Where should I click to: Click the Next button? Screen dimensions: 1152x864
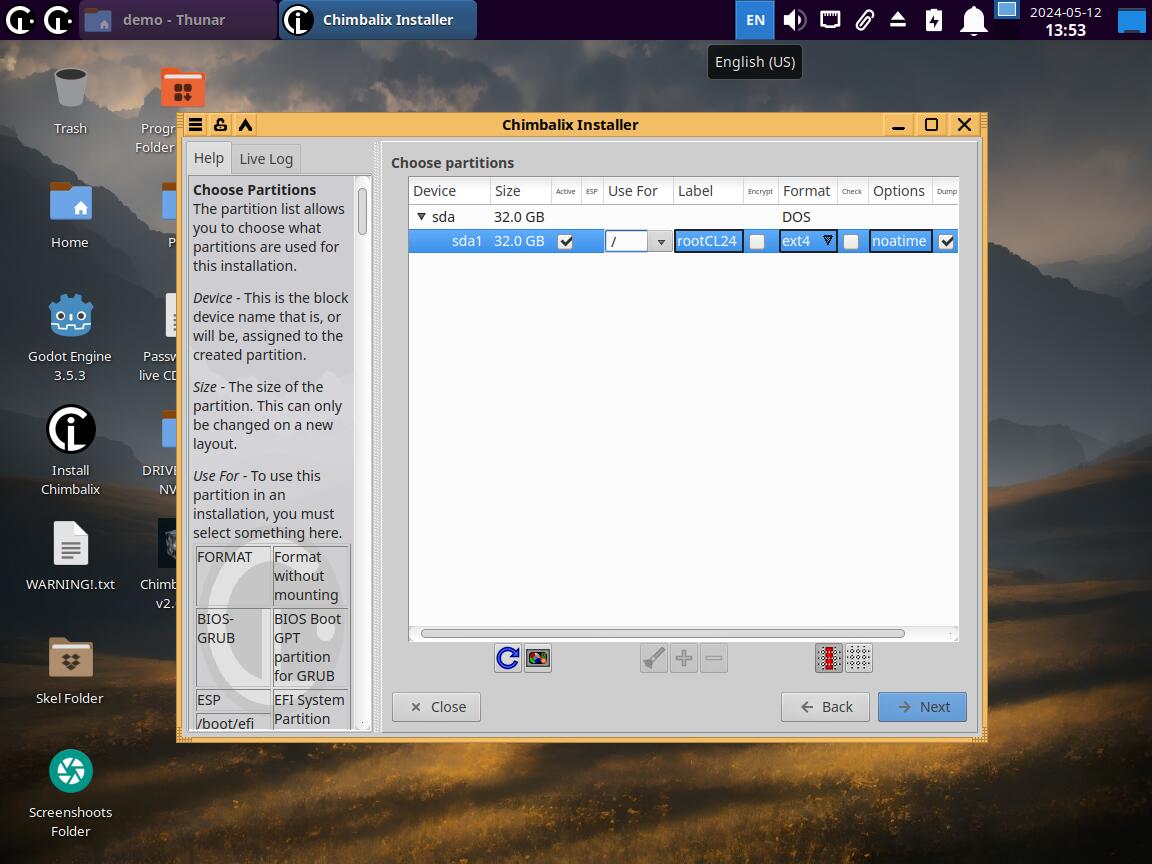[x=922, y=706]
